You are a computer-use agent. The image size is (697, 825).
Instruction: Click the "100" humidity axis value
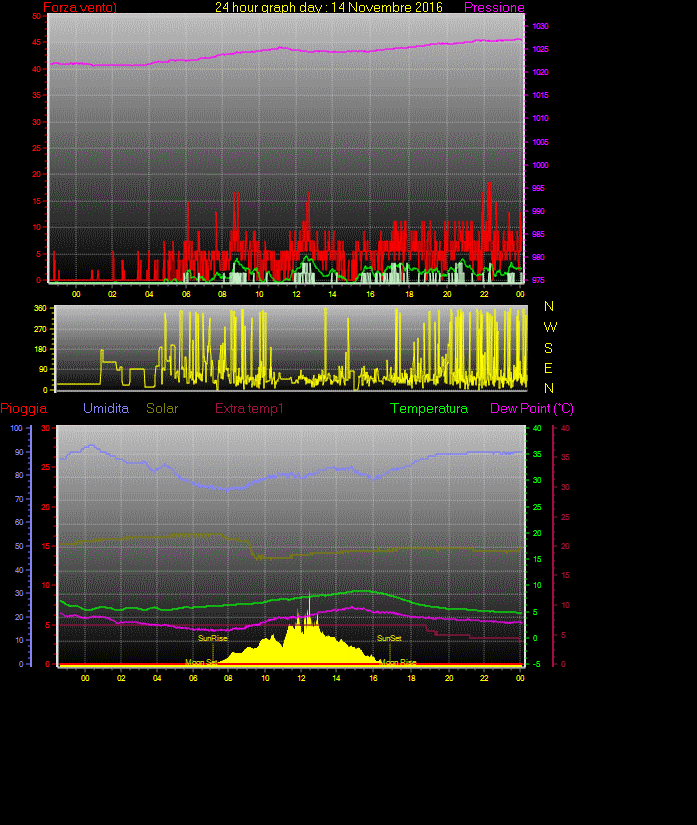(x=17, y=428)
